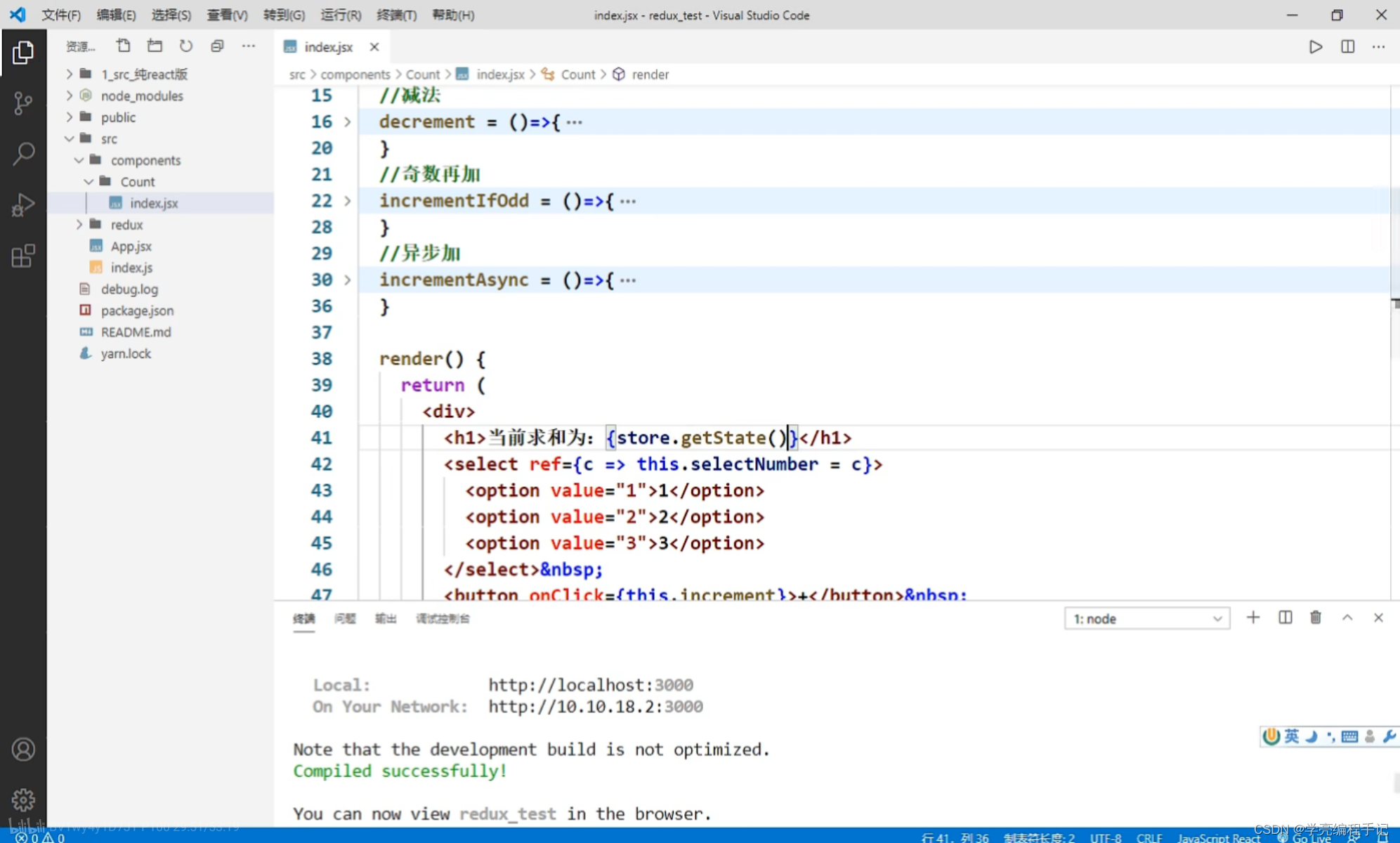Expand the node_modules folder
This screenshot has height=843, width=1400.
point(69,96)
